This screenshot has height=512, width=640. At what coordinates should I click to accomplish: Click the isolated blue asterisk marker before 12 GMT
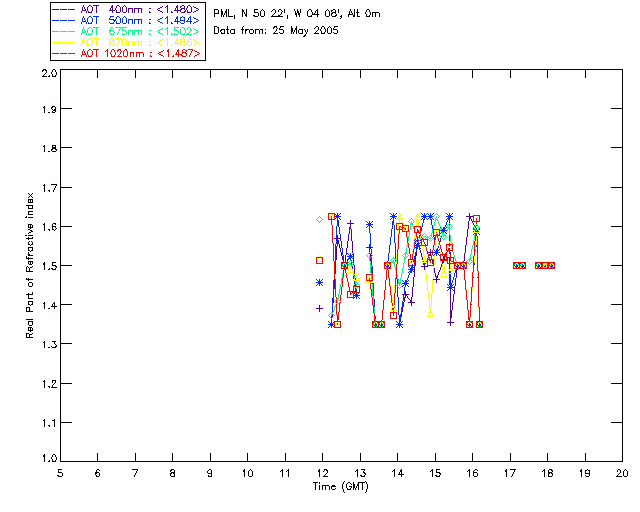[320, 283]
